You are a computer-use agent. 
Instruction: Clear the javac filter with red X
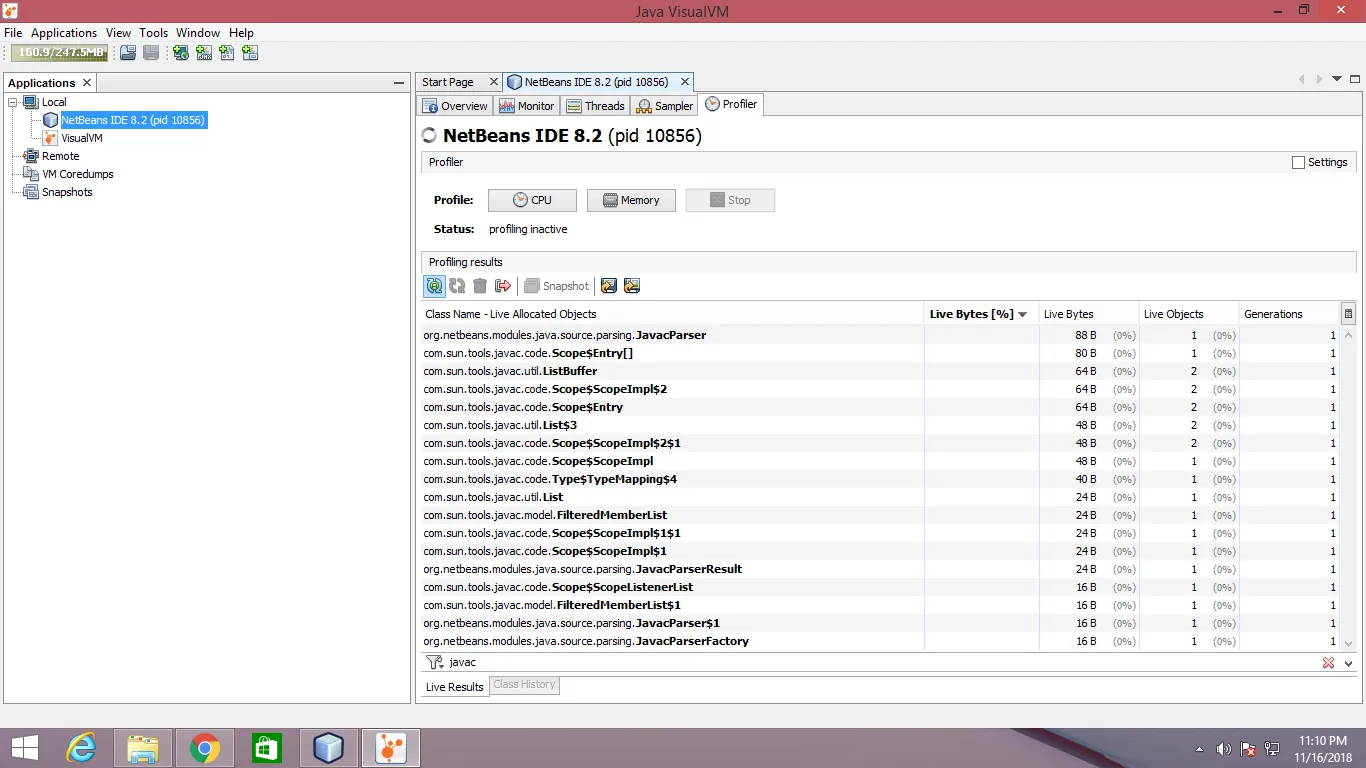1328,663
